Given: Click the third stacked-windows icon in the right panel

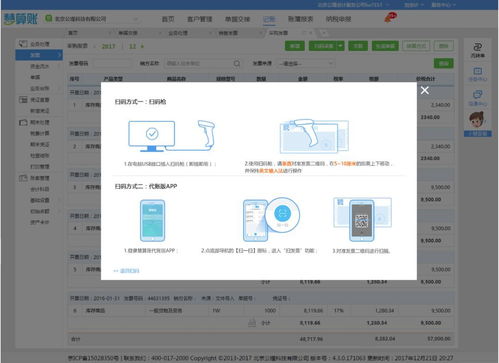Looking at the screenshot, I should point(478,94).
